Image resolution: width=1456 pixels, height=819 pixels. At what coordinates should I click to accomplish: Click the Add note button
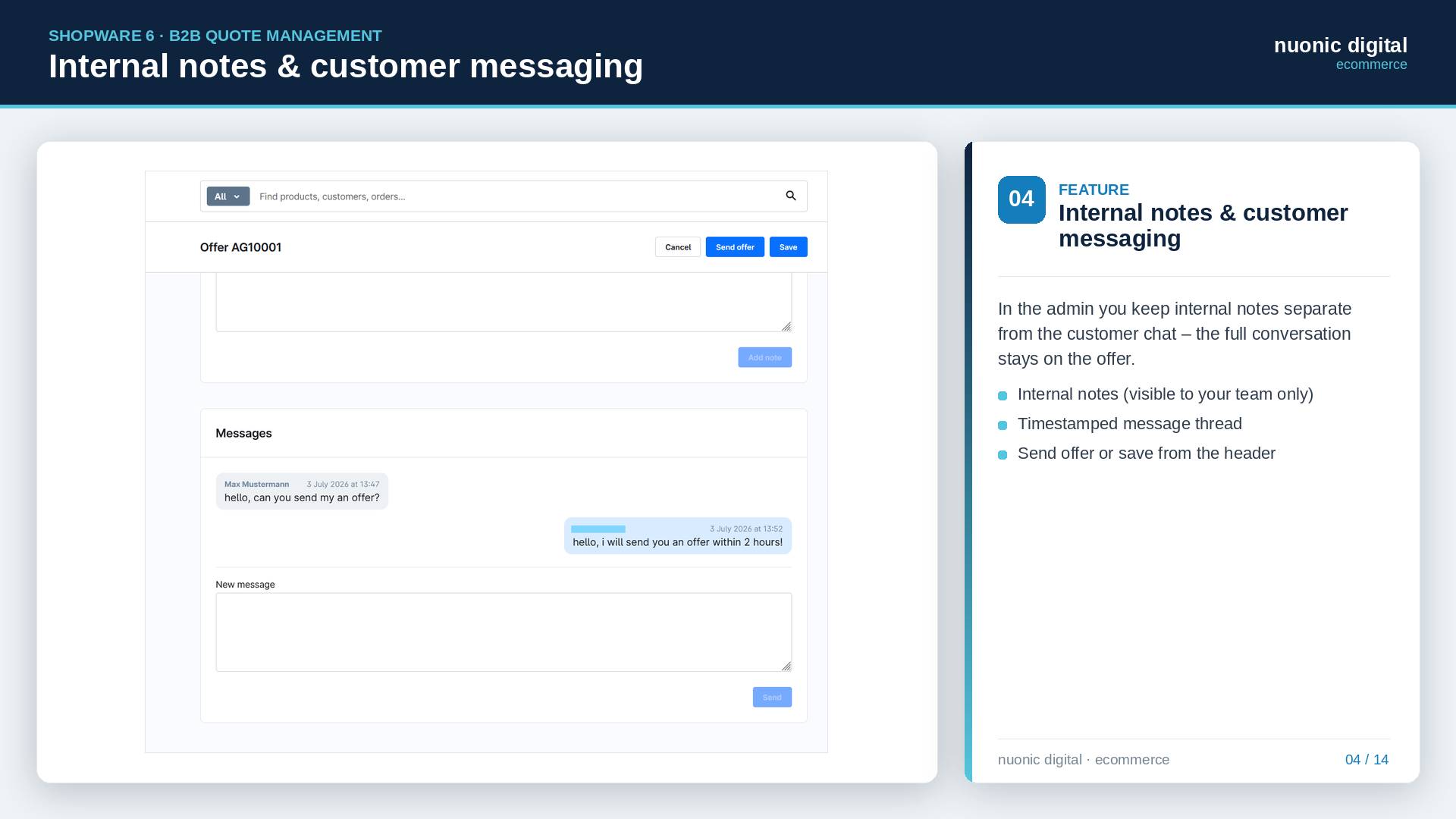[x=764, y=357]
